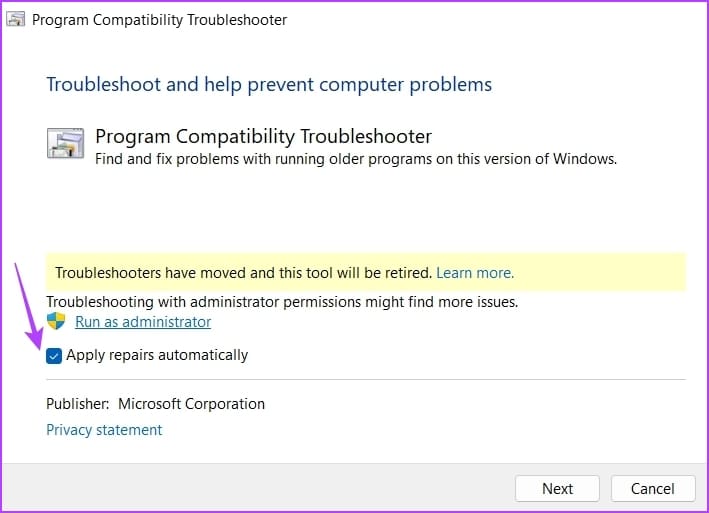Image resolution: width=709 pixels, height=513 pixels.
Task: Click the large Program Compatibility Troubleshooter icon
Action: pyautogui.click(x=66, y=144)
